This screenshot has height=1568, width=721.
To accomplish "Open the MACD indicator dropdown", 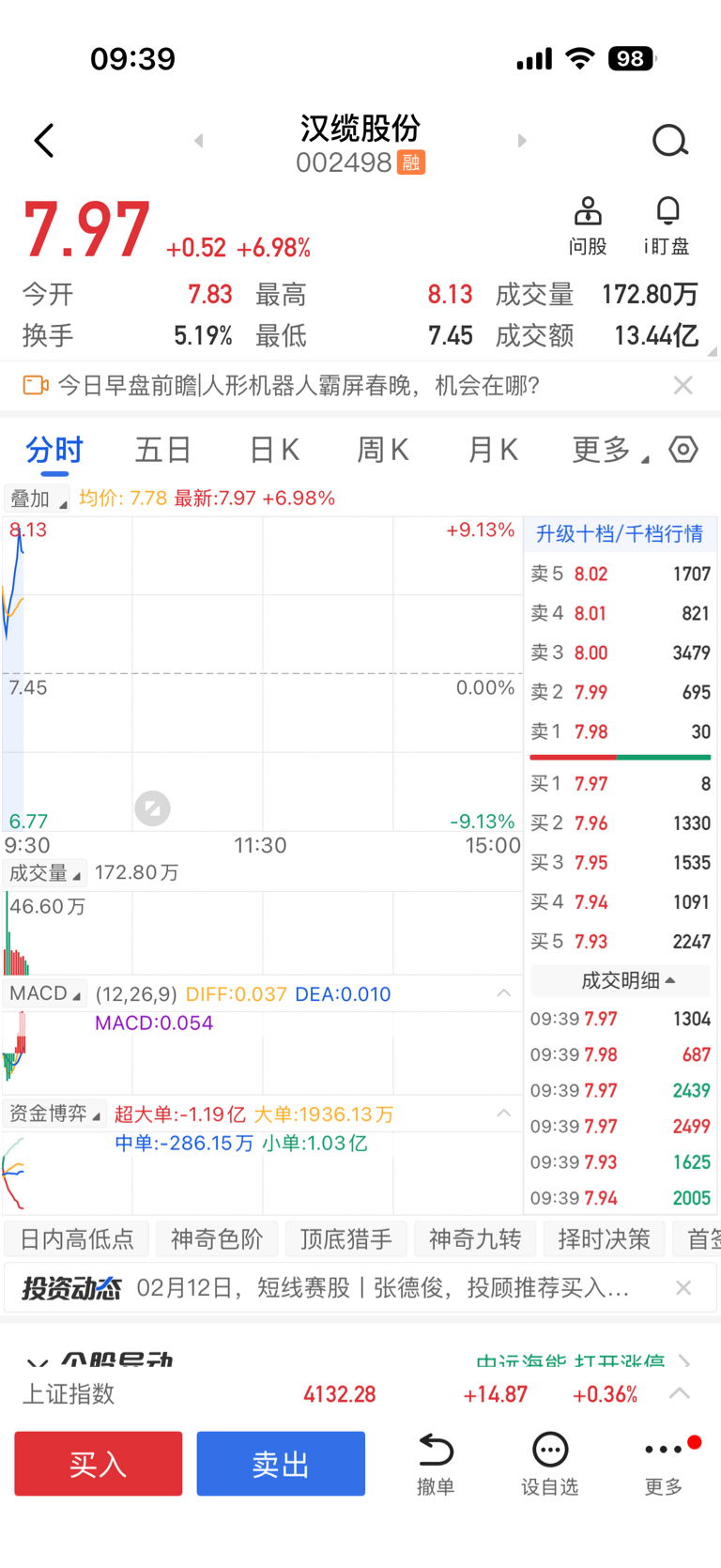I will coord(44,993).
